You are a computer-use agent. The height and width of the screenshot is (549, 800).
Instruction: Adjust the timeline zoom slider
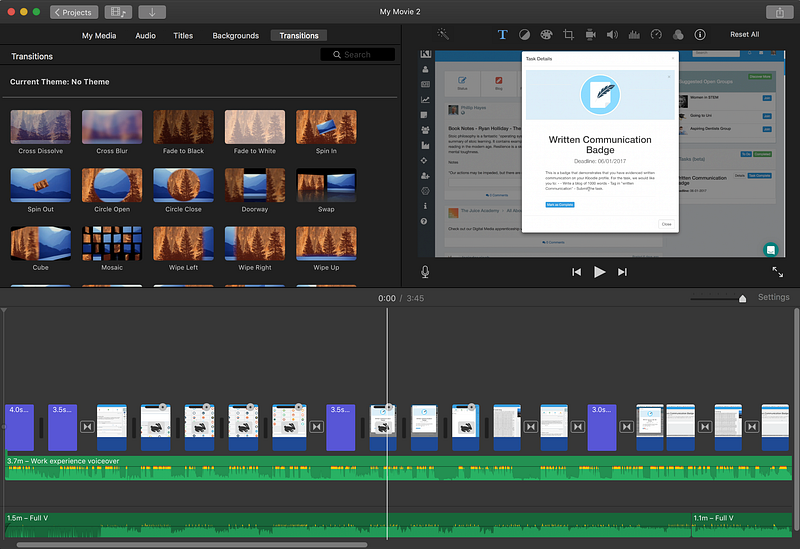[741, 298]
